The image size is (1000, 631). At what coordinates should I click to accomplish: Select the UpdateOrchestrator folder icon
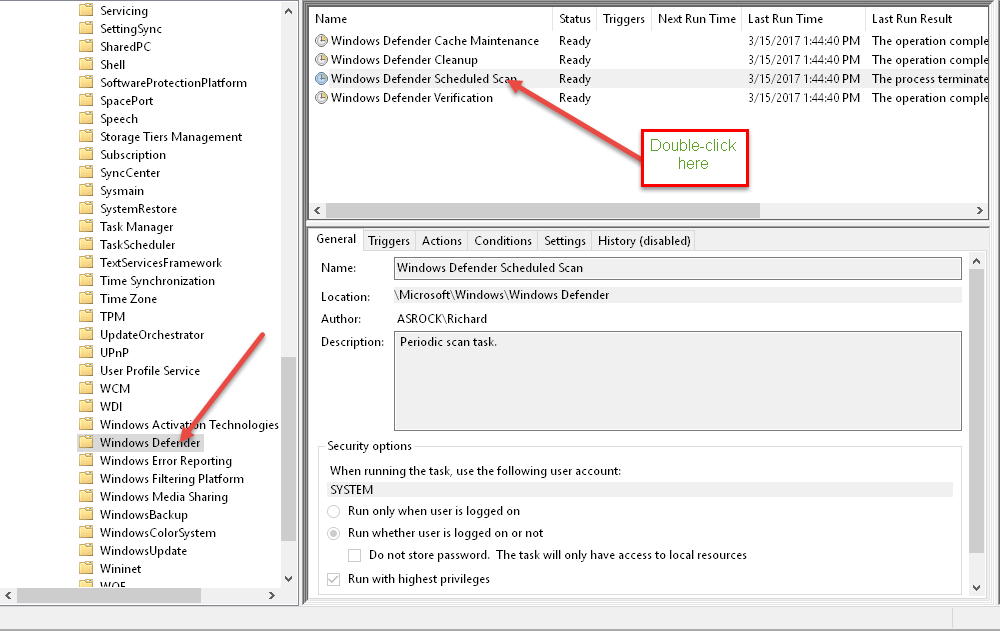tap(86, 334)
